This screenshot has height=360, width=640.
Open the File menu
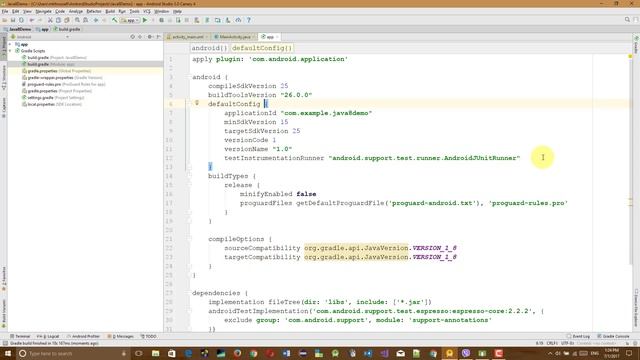(5, 11)
